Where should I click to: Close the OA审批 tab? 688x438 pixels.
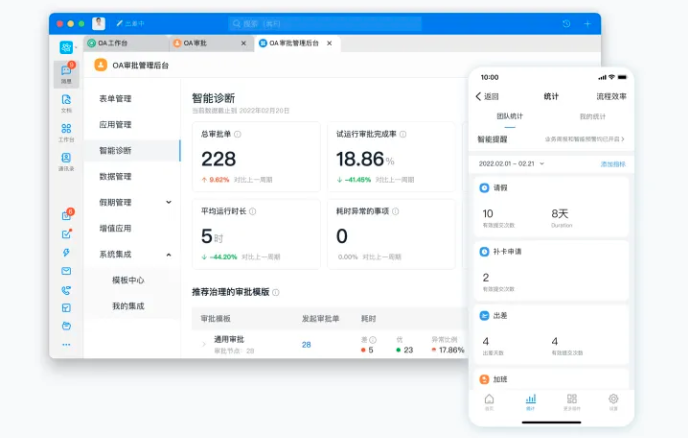[x=244, y=43]
